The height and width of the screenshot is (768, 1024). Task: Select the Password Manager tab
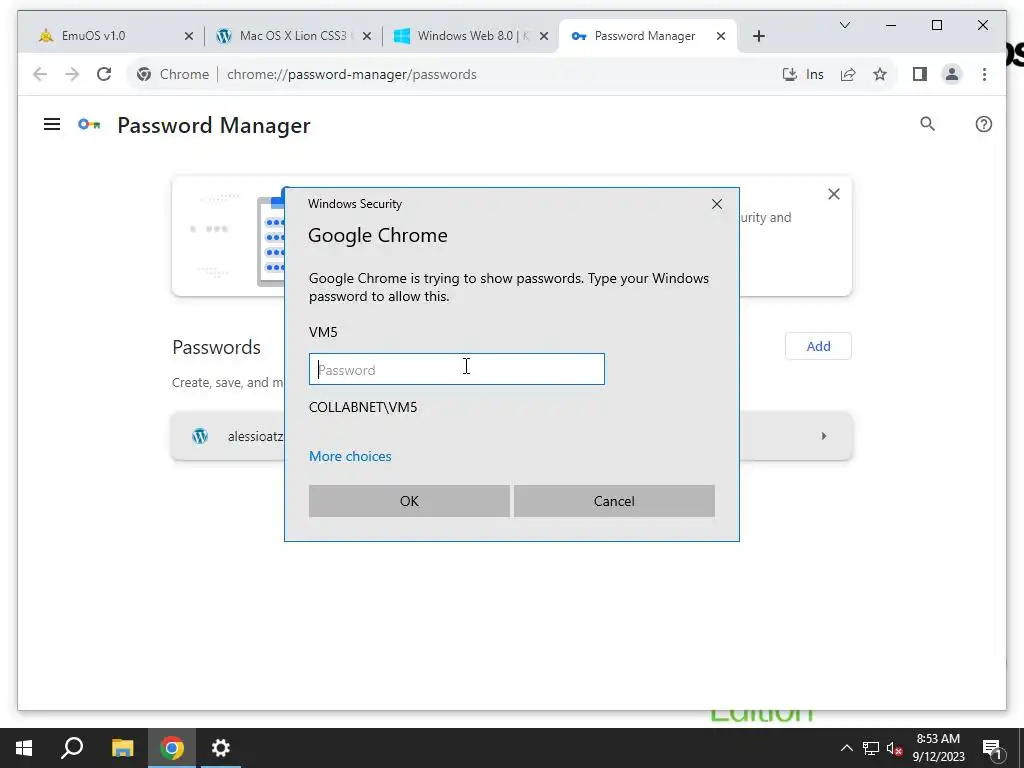[x=647, y=36]
